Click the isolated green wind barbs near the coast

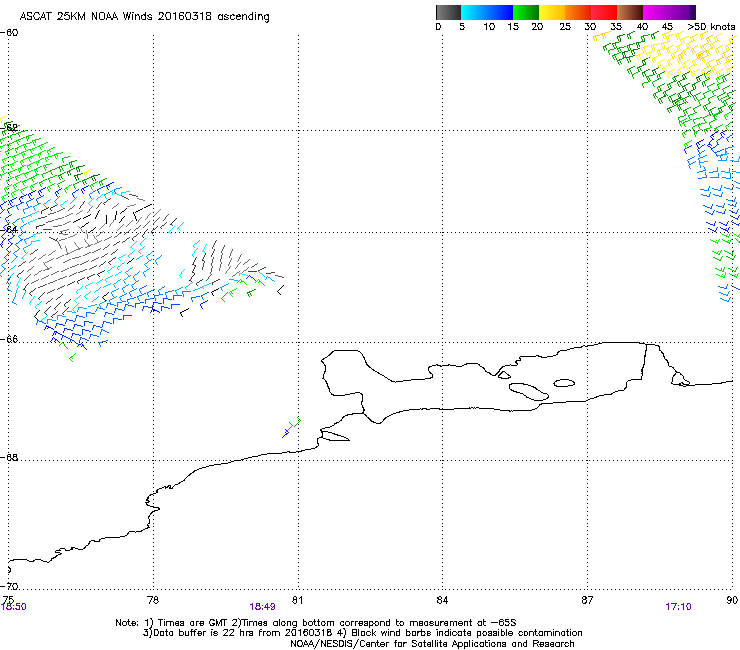point(292,427)
